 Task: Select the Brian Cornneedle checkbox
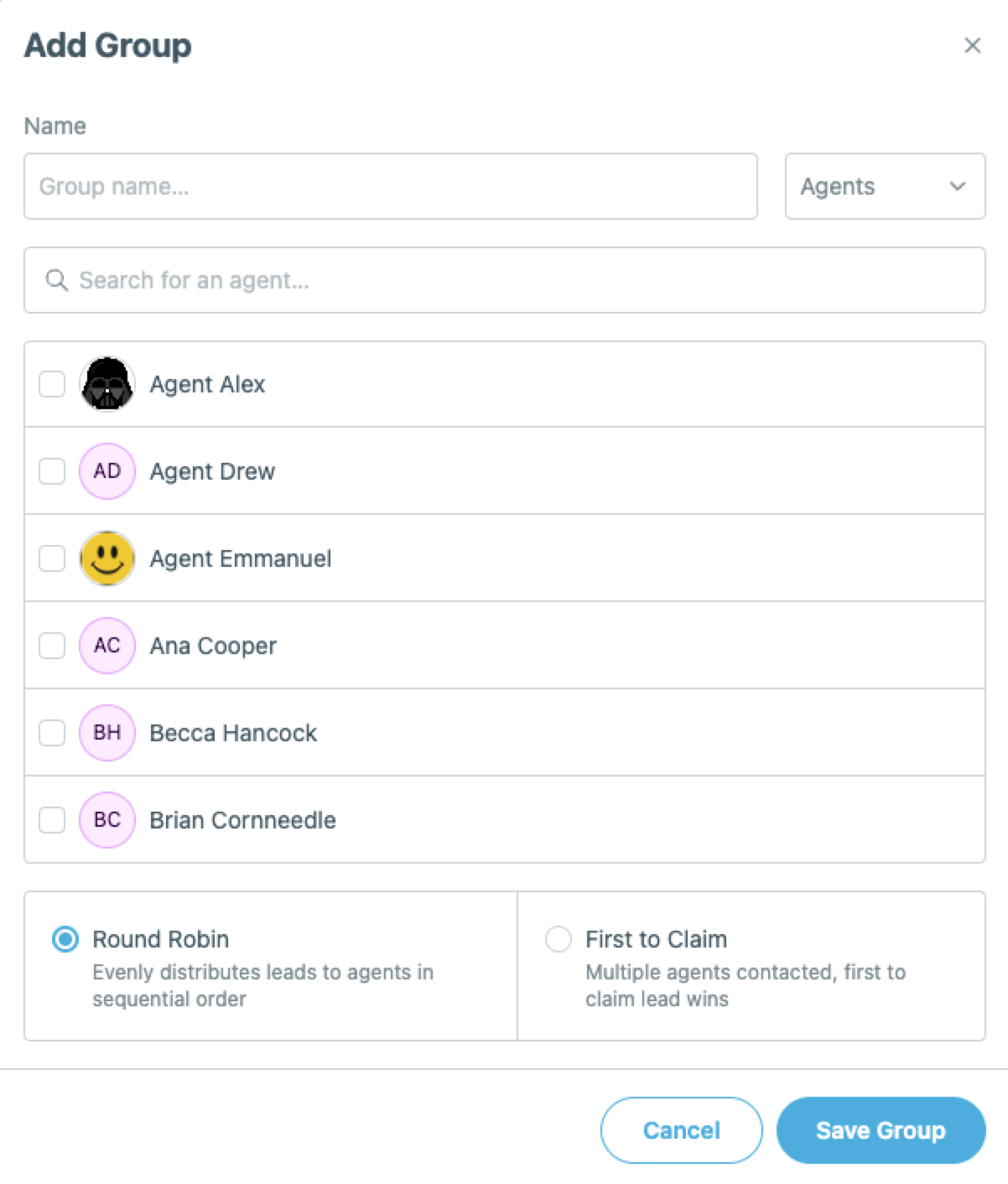pyautogui.click(x=52, y=820)
